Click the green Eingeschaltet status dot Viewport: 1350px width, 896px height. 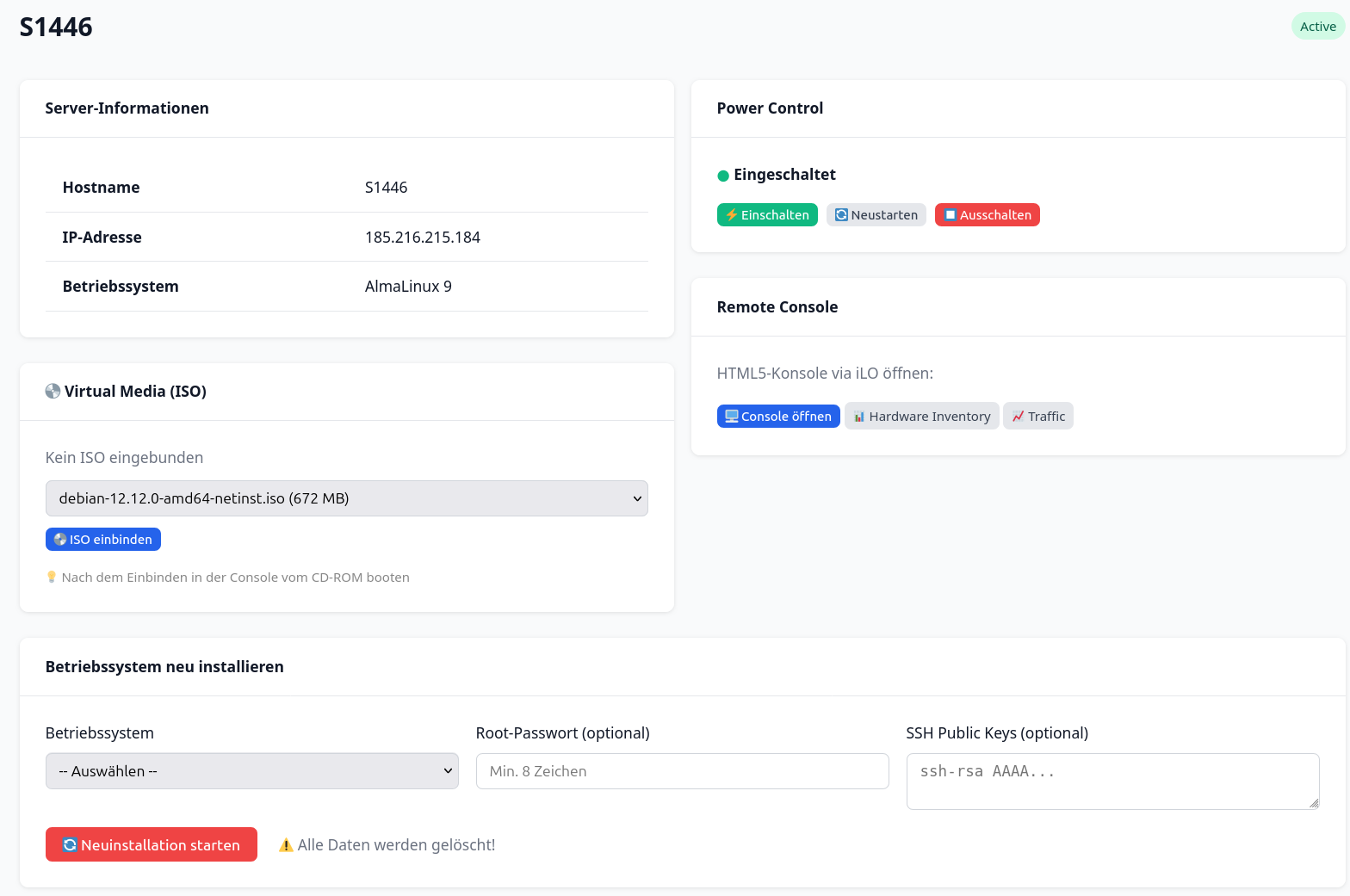(x=723, y=176)
